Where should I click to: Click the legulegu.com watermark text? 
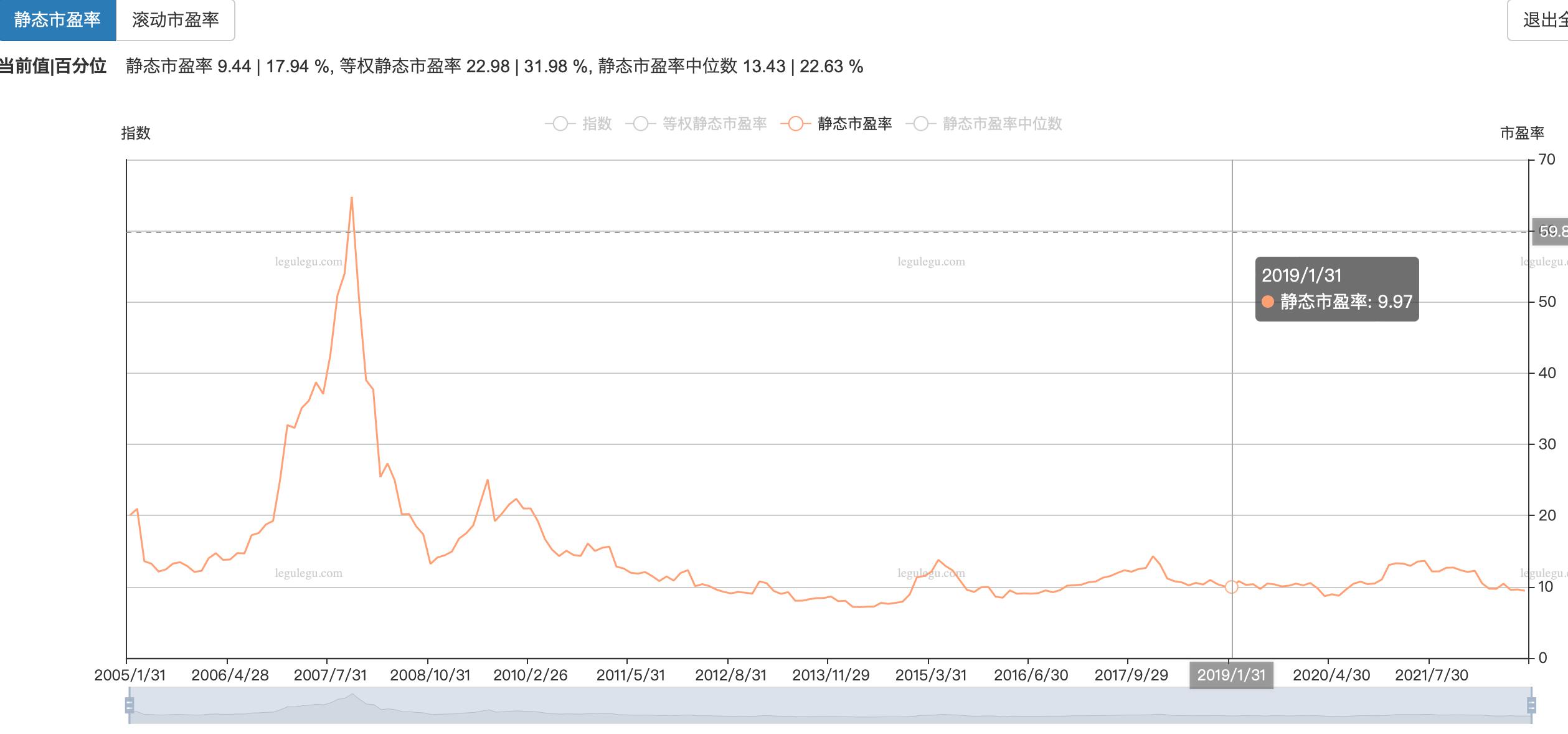coord(308,263)
